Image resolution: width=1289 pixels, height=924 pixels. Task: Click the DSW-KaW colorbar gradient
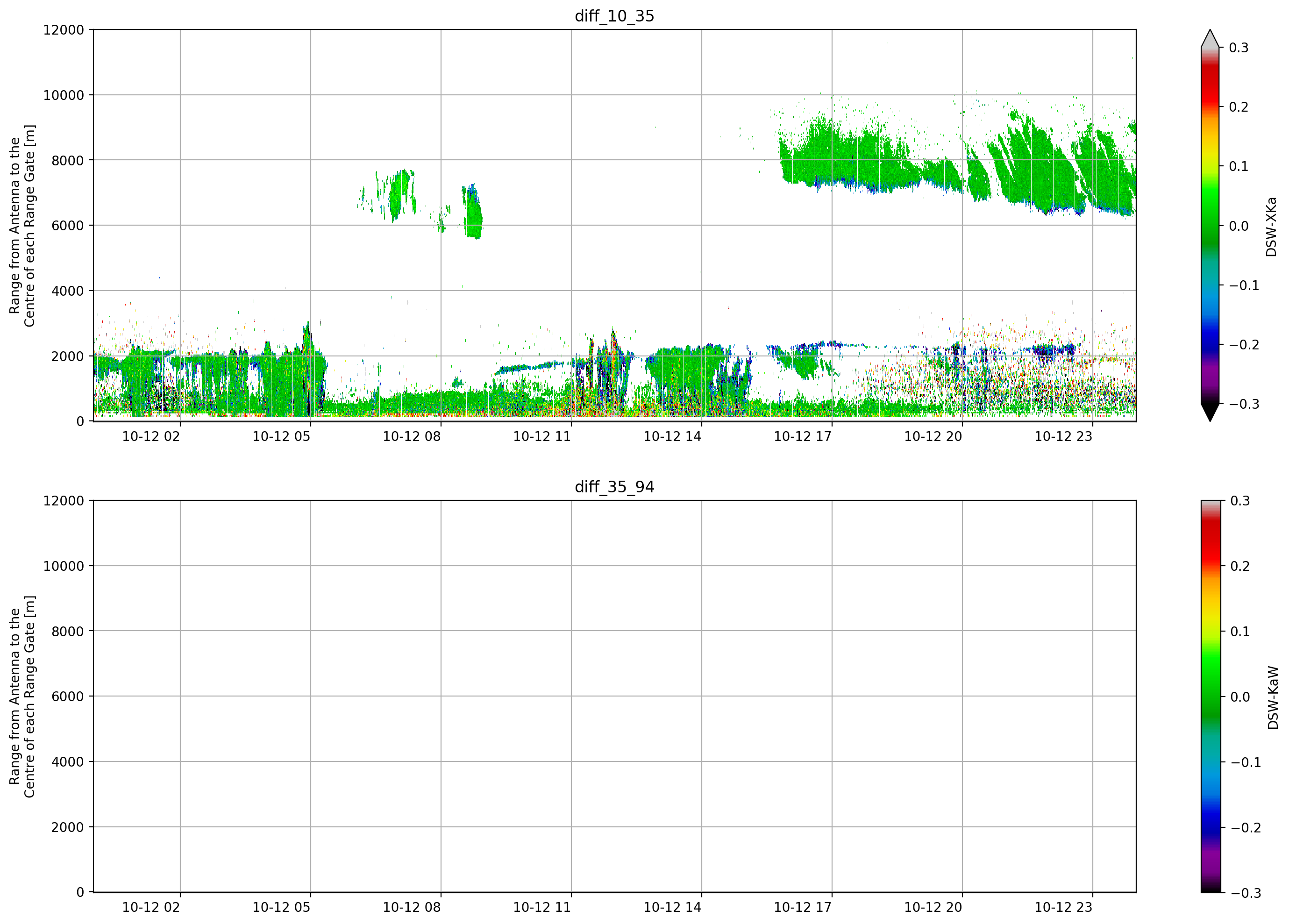coord(1210,697)
